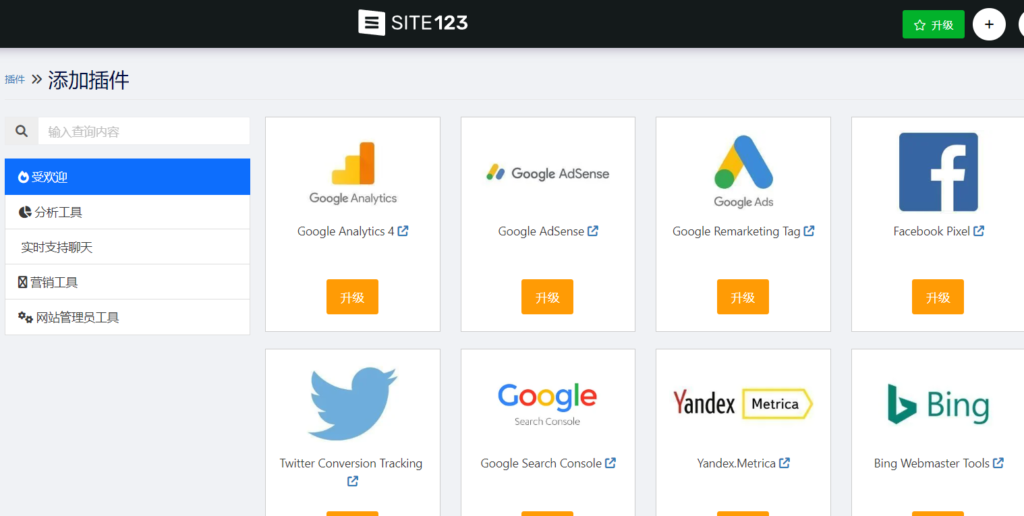Click 升级 button under Facebook Pixel
This screenshot has width=1024, height=516.
click(938, 297)
